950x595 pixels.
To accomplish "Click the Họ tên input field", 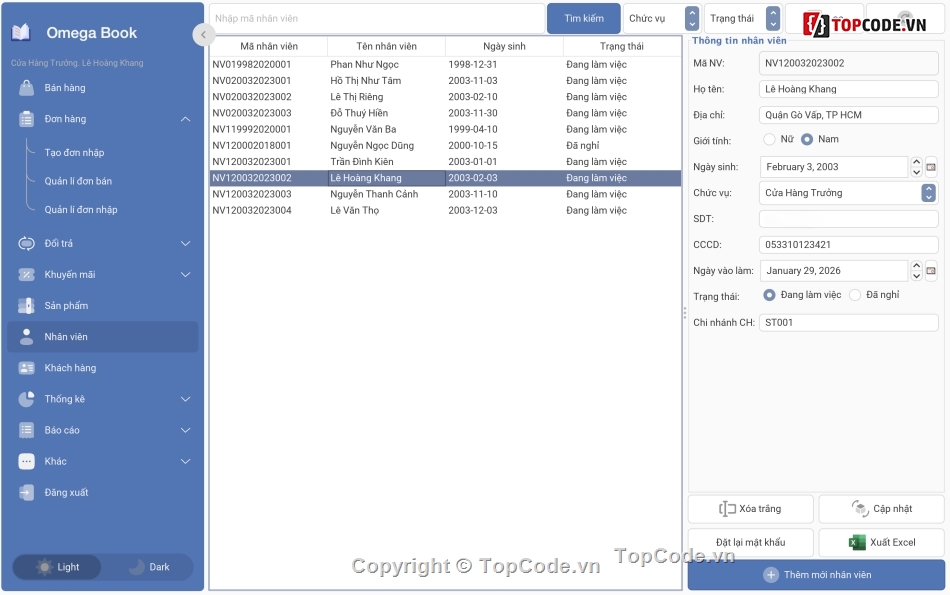I will pyautogui.click(x=848, y=89).
